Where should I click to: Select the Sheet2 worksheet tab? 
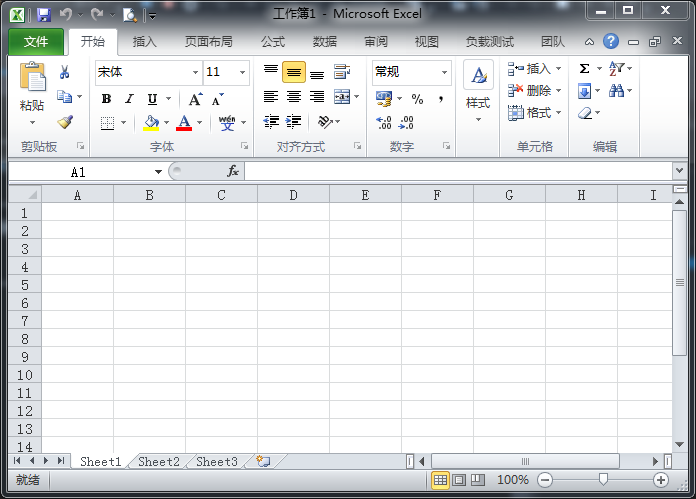point(158,462)
